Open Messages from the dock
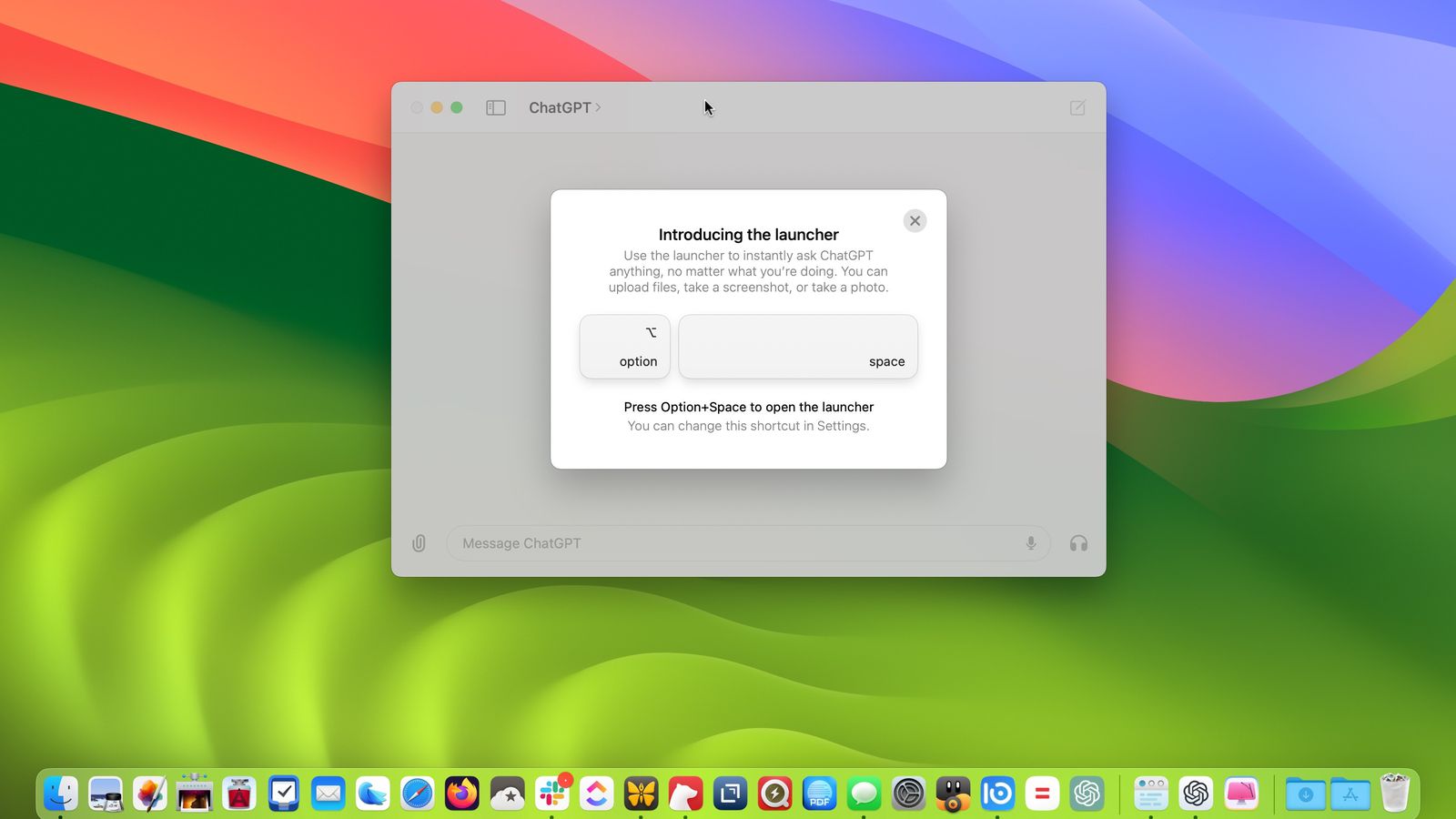The width and height of the screenshot is (1456, 819). (x=864, y=794)
